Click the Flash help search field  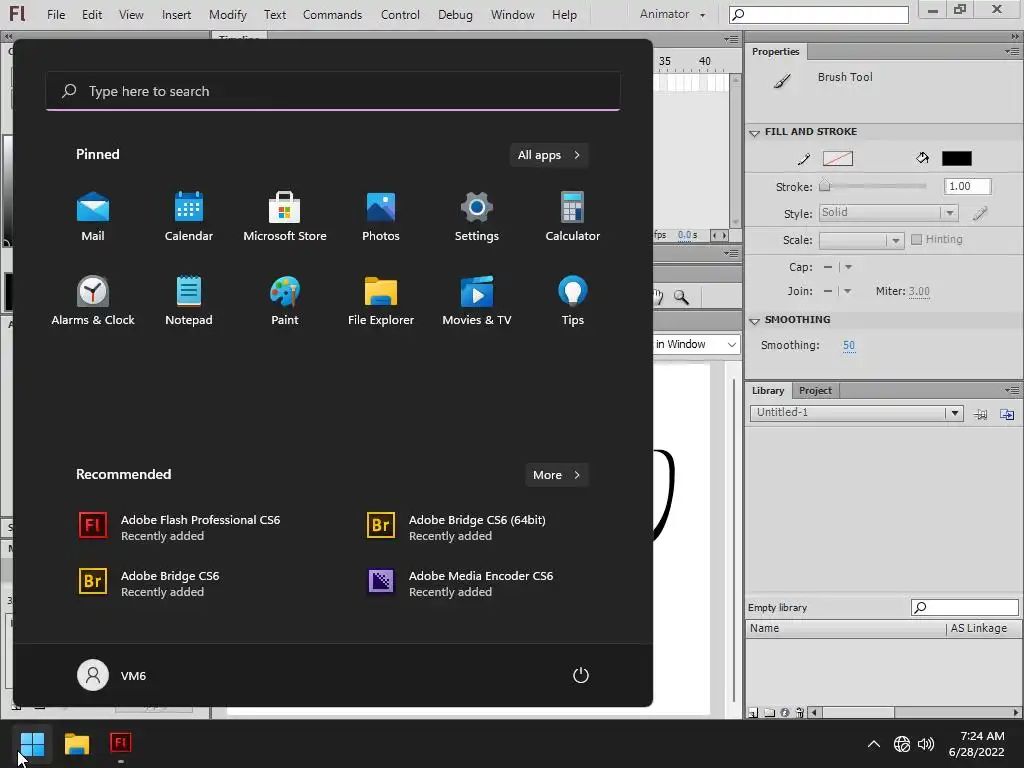click(819, 14)
